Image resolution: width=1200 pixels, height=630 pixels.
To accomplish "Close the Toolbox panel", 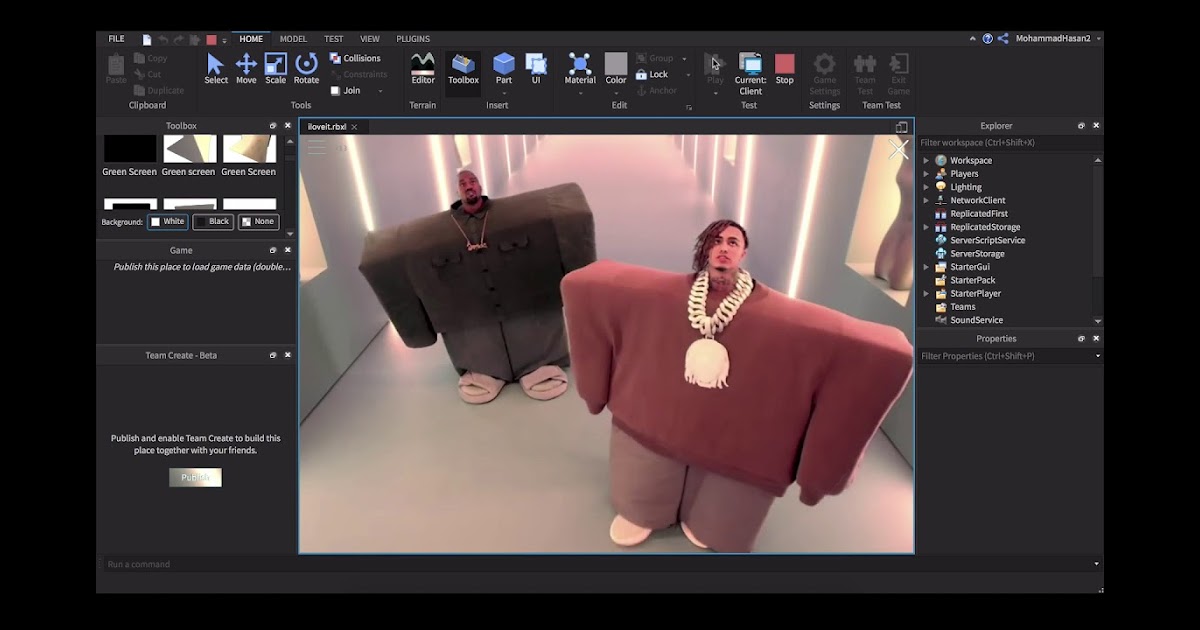I will [x=288, y=126].
